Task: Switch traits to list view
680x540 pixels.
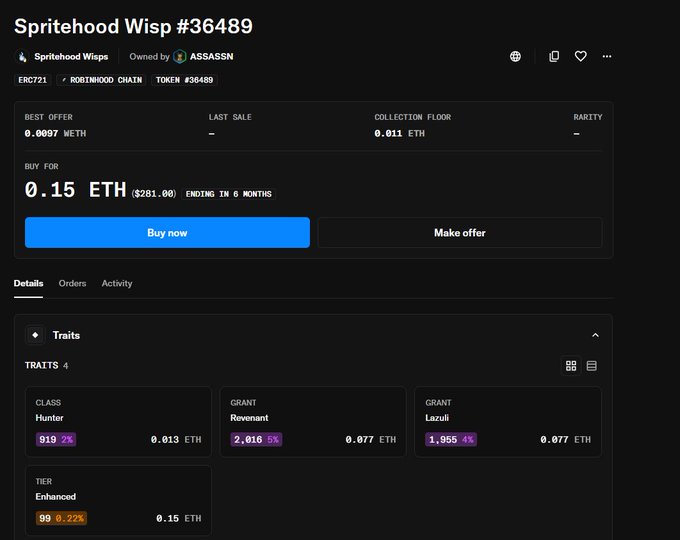Action: tap(592, 366)
